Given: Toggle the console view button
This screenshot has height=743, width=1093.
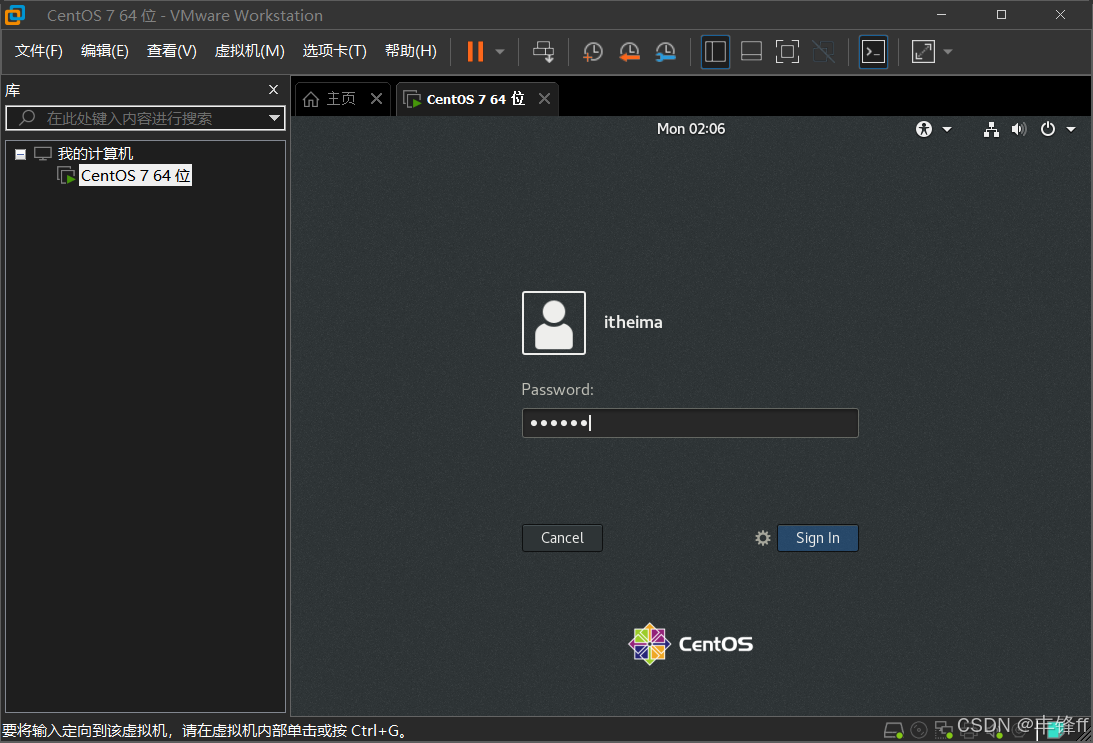Looking at the screenshot, I should pyautogui.click(x=873, y=52).
